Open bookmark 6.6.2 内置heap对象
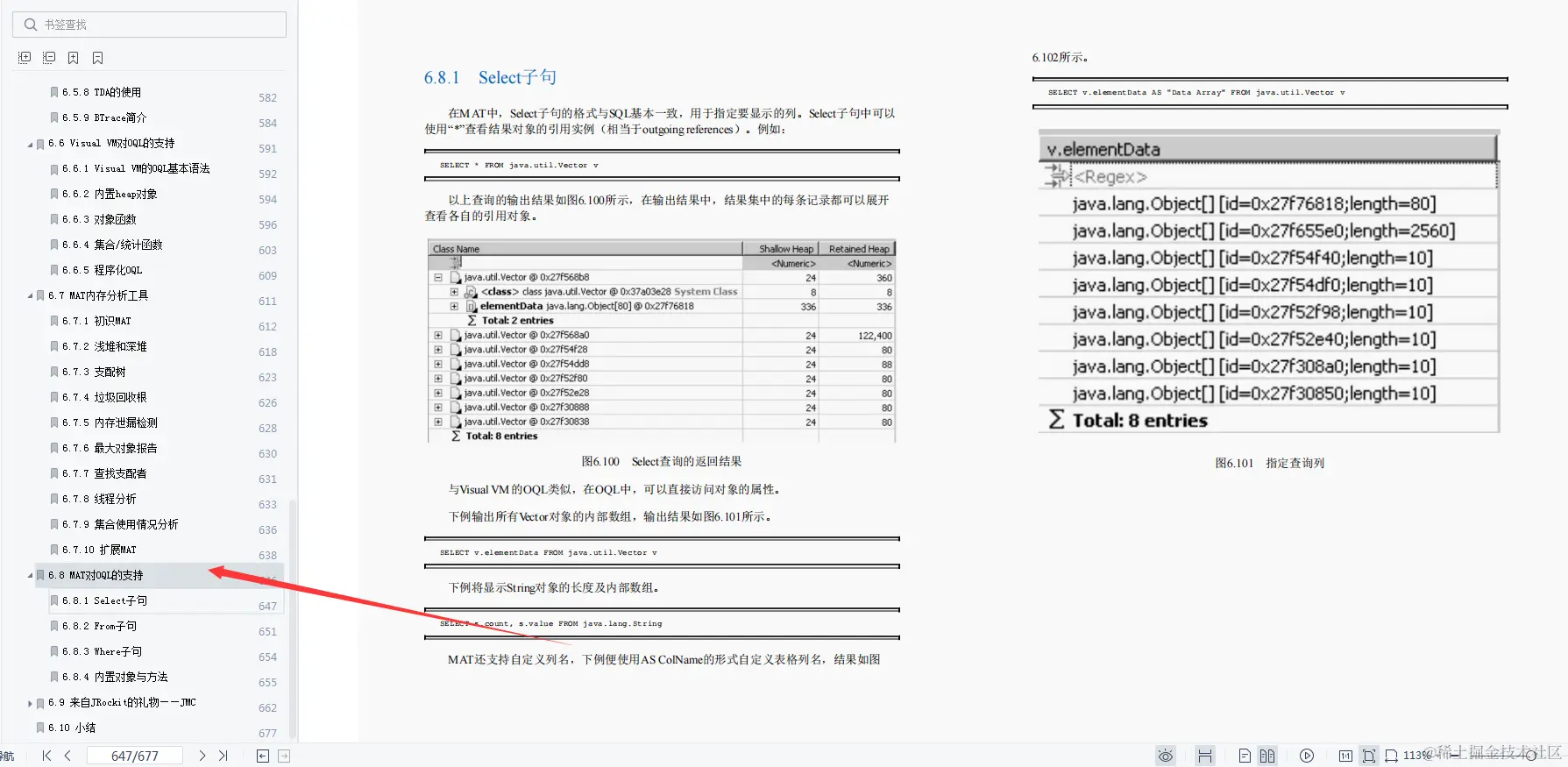This screenshot has height=767, width=1568. pyautogui.click(x=110, y=194)
